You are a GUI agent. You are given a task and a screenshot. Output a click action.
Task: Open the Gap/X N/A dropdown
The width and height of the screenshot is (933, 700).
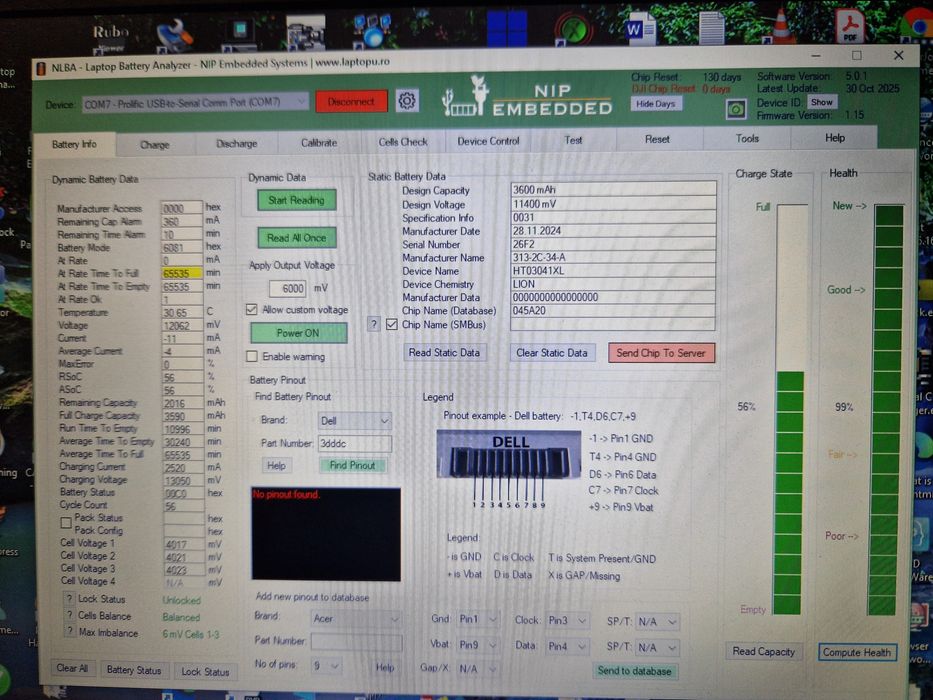(478, 668)
